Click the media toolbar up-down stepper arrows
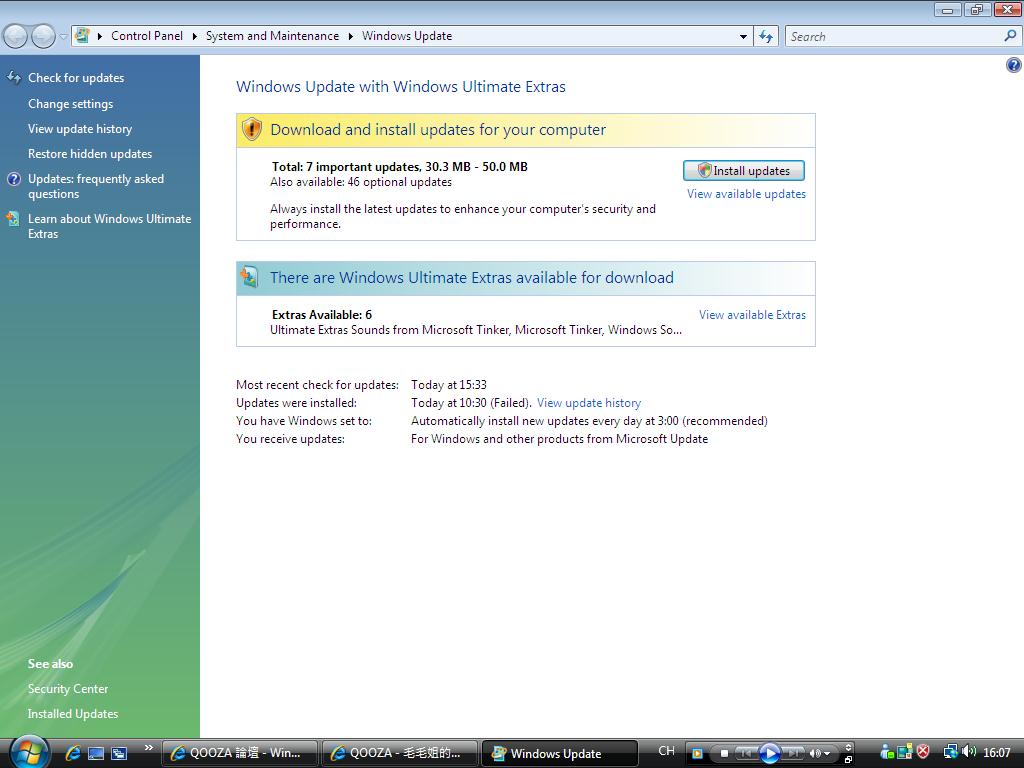The height and width of the screenshot is (768, 1024). point(848,747)
